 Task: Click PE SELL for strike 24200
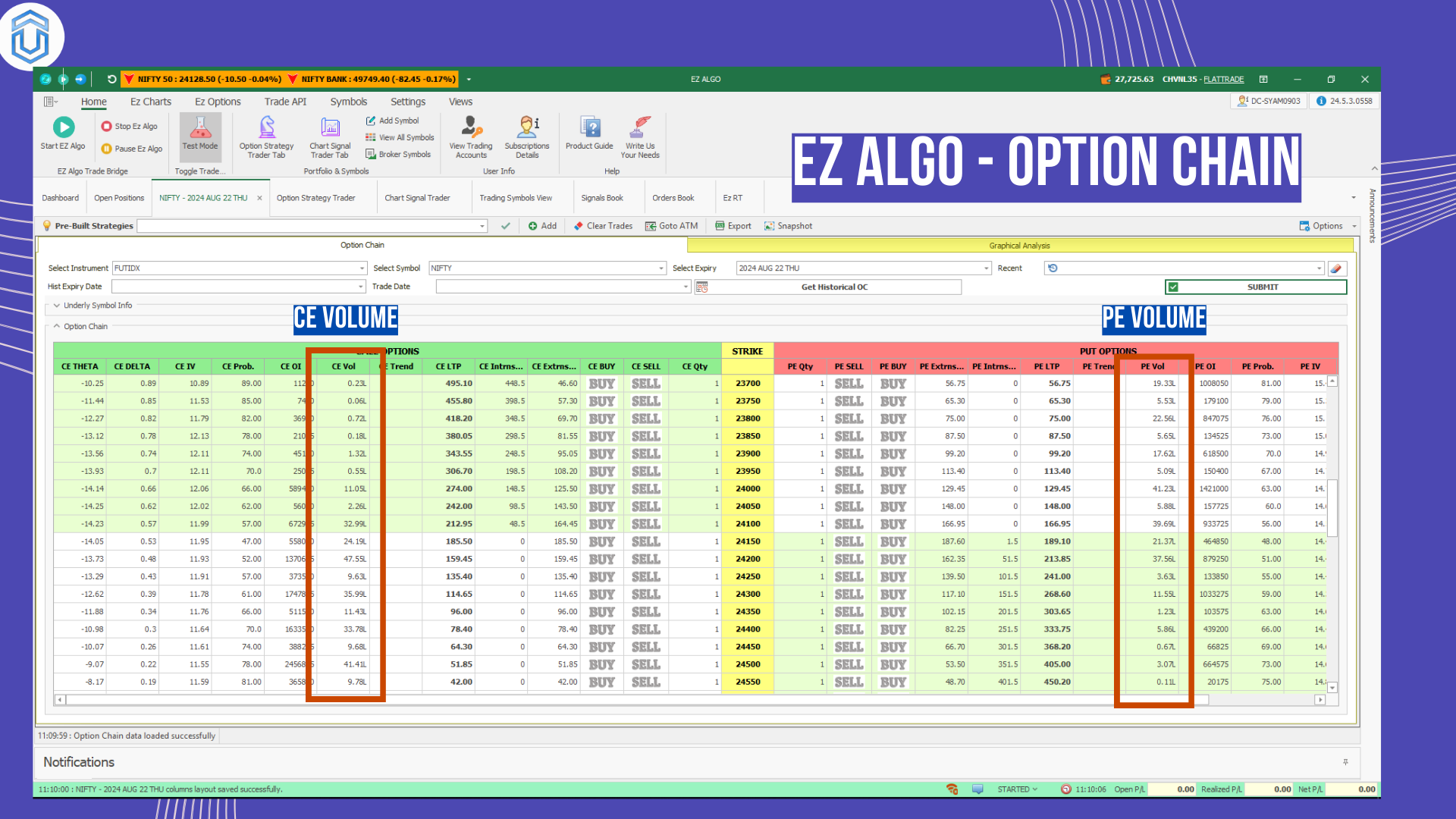tap(849, 559)
